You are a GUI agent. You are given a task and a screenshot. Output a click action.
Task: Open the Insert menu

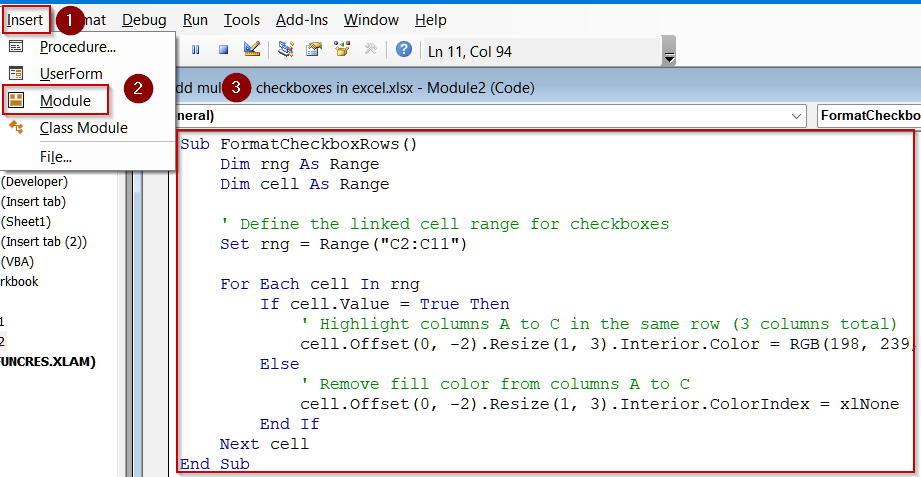click(x=25, y=20)
